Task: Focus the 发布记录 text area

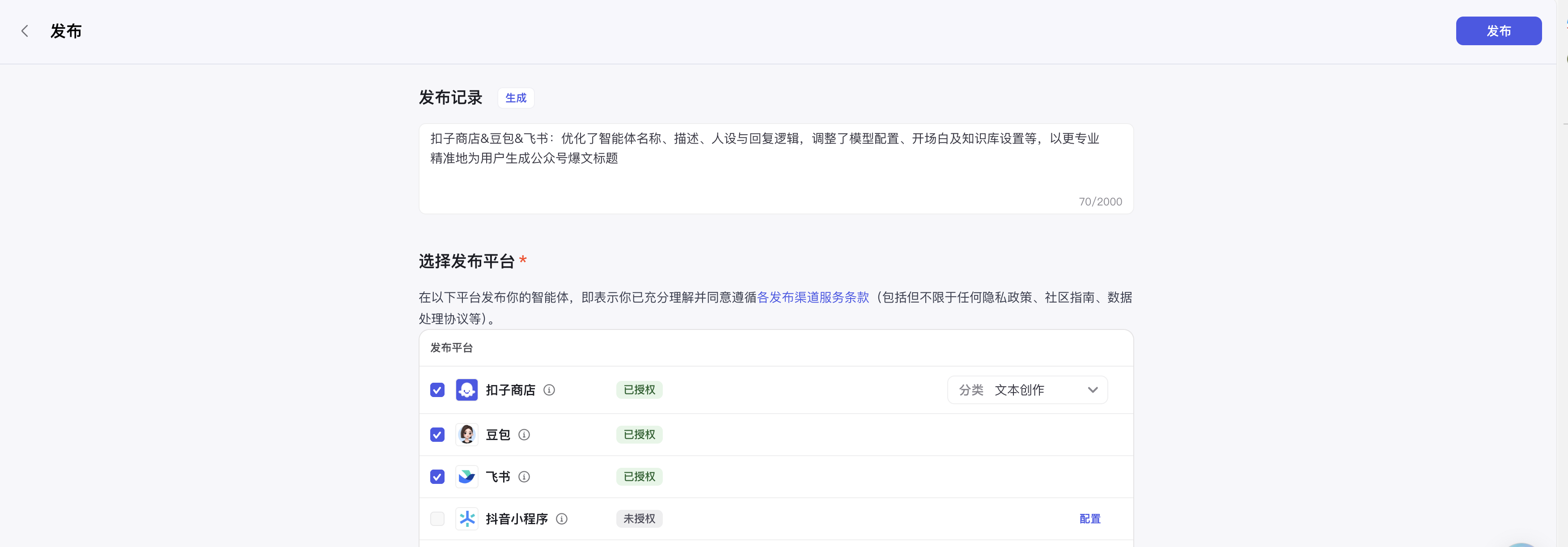Action: coord(776,169)
